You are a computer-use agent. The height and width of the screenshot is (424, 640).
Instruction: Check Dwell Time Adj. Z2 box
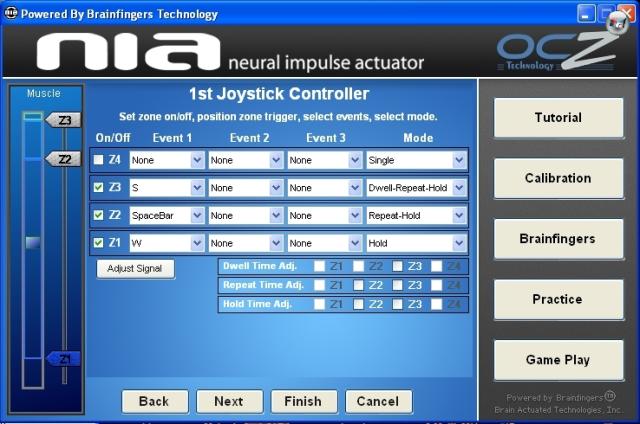coord(358,266)
